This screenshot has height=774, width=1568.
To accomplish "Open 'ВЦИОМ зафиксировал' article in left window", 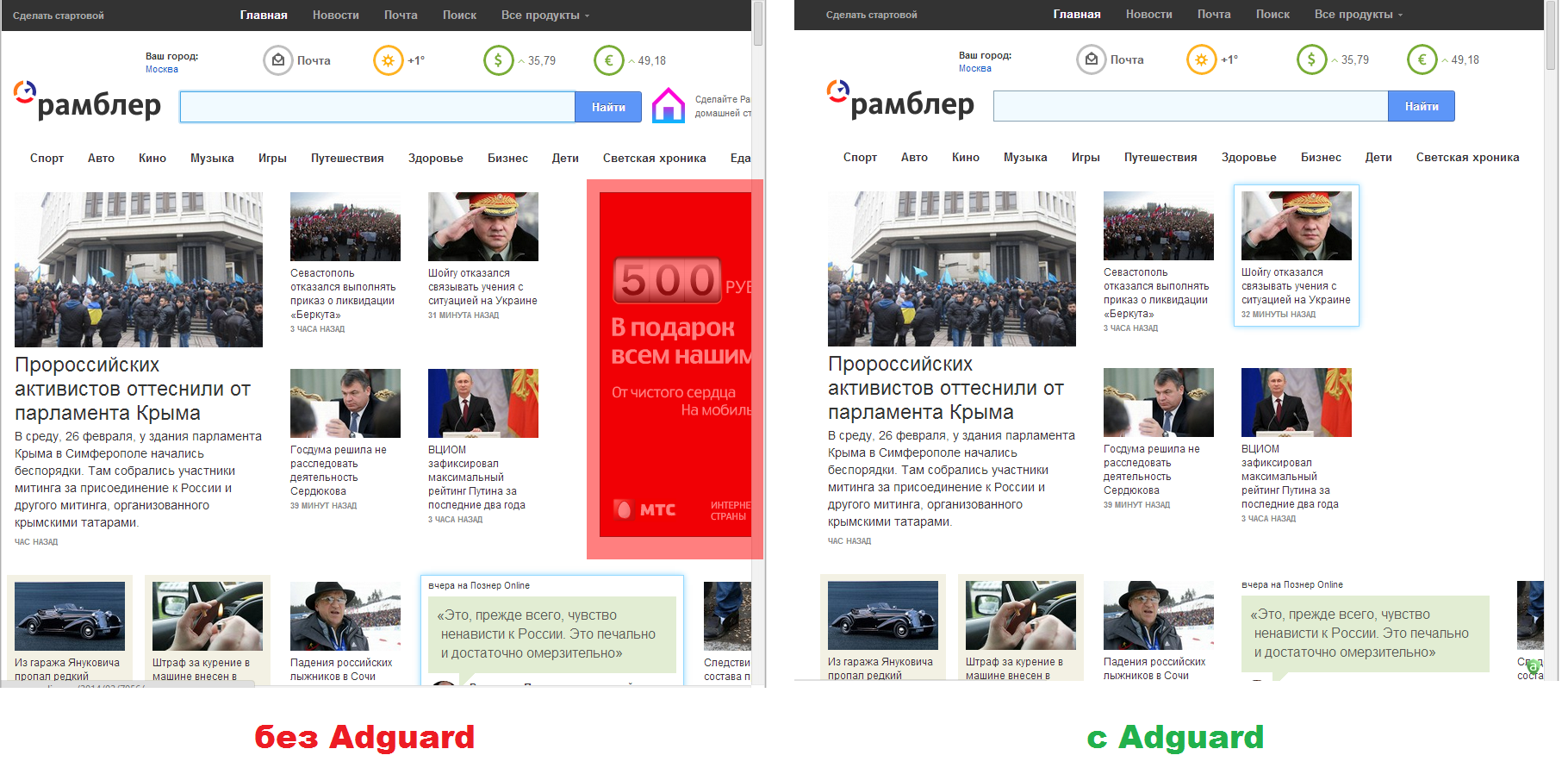I will click(476, 478).
